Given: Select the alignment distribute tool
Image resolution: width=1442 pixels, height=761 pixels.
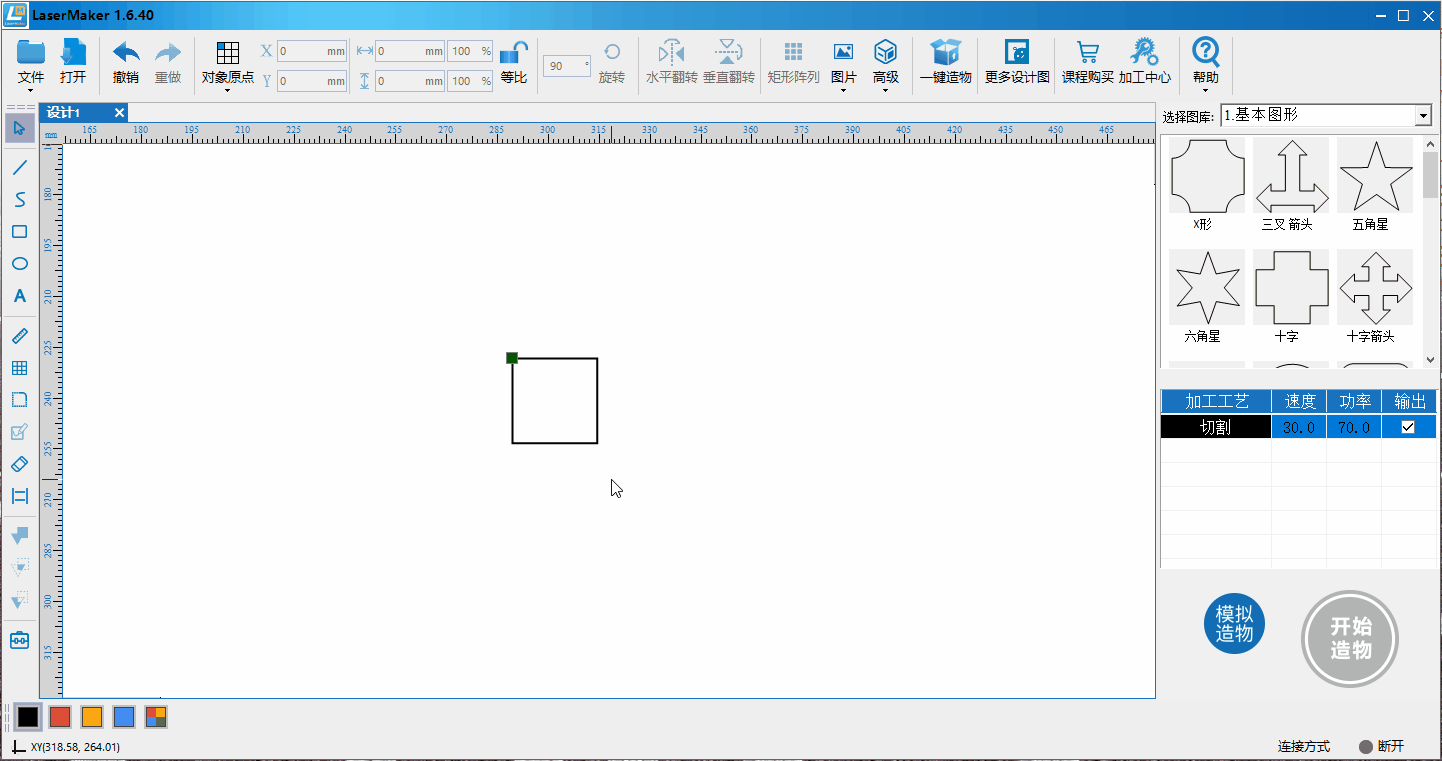Looking at the screenshot, I should click(x=19, y=496).
